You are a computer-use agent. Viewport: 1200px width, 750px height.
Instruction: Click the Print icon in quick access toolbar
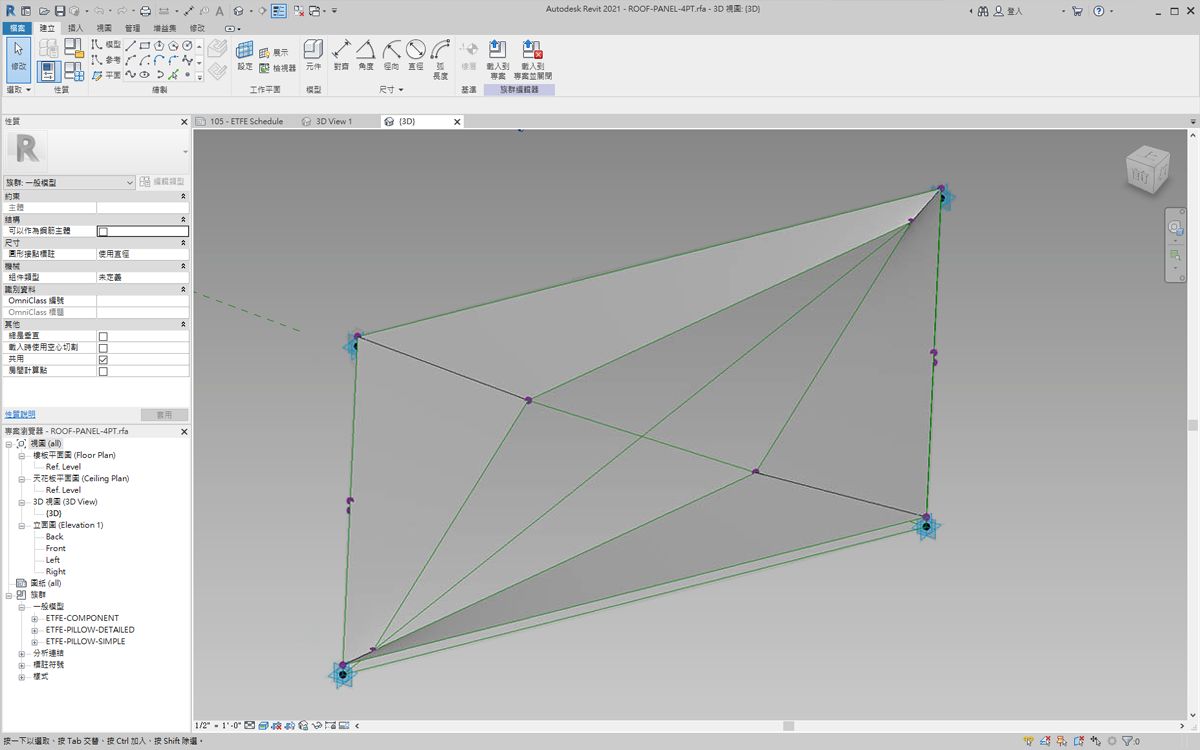pos(145,11)
